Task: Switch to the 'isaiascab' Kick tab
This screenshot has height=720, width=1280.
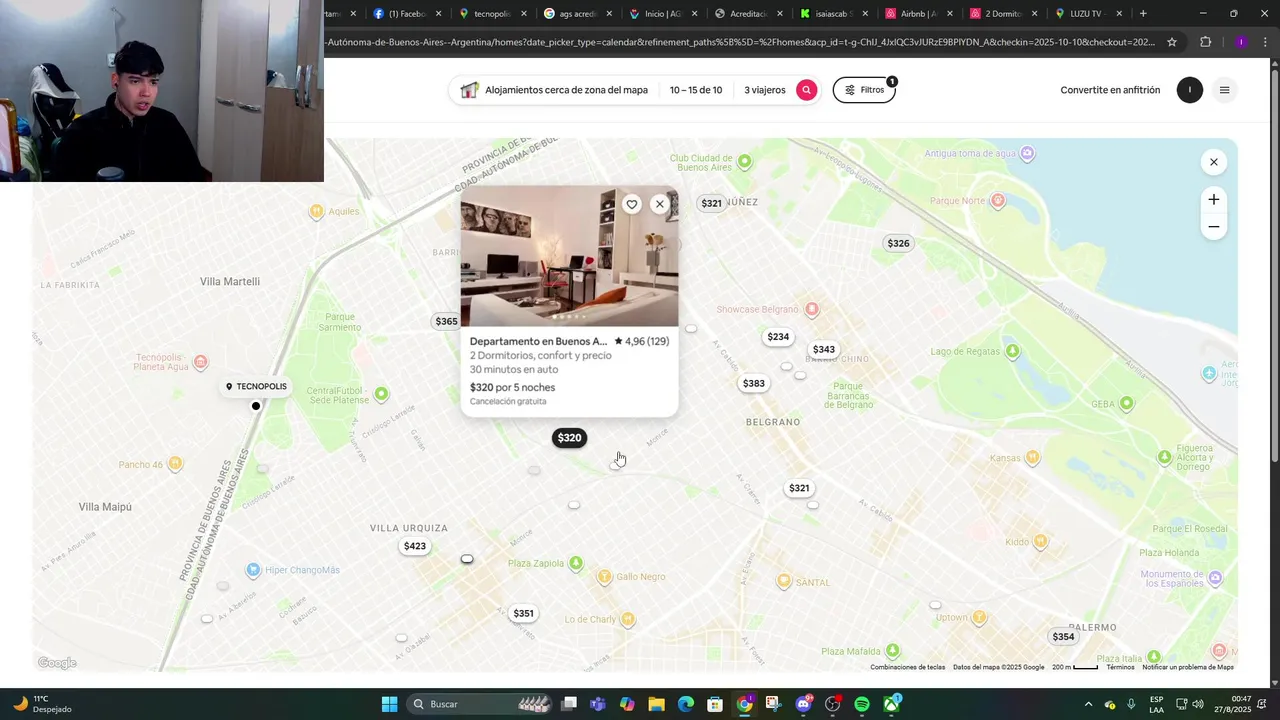Action: (833, 14)
